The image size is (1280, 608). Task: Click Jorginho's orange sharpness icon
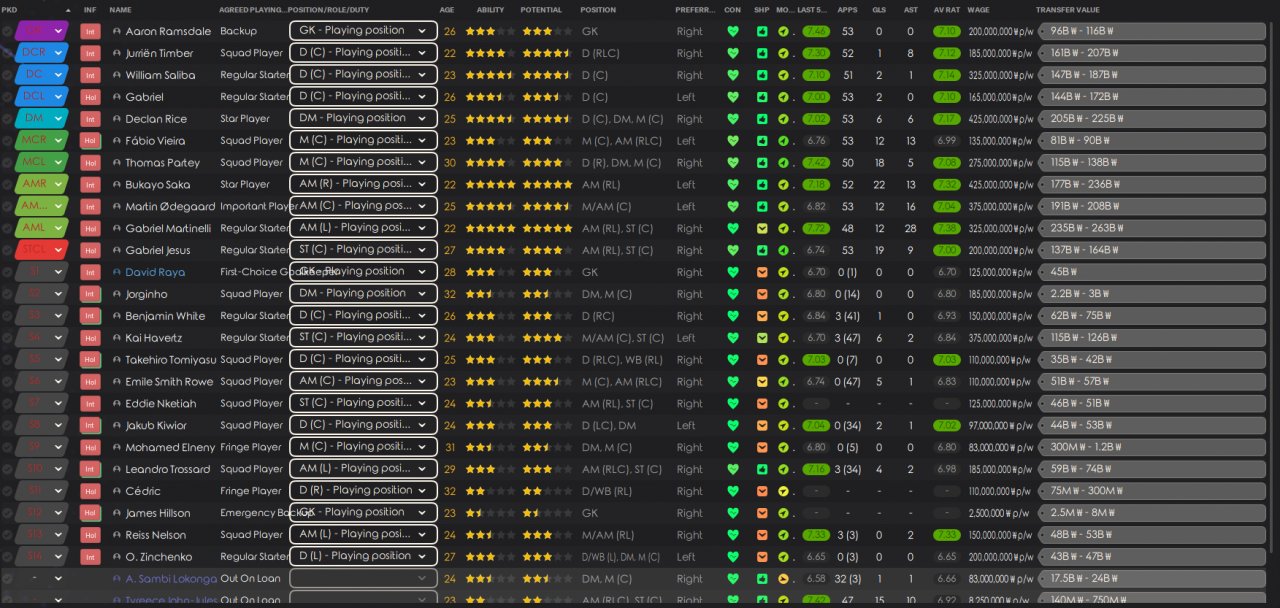pos(762,294)
